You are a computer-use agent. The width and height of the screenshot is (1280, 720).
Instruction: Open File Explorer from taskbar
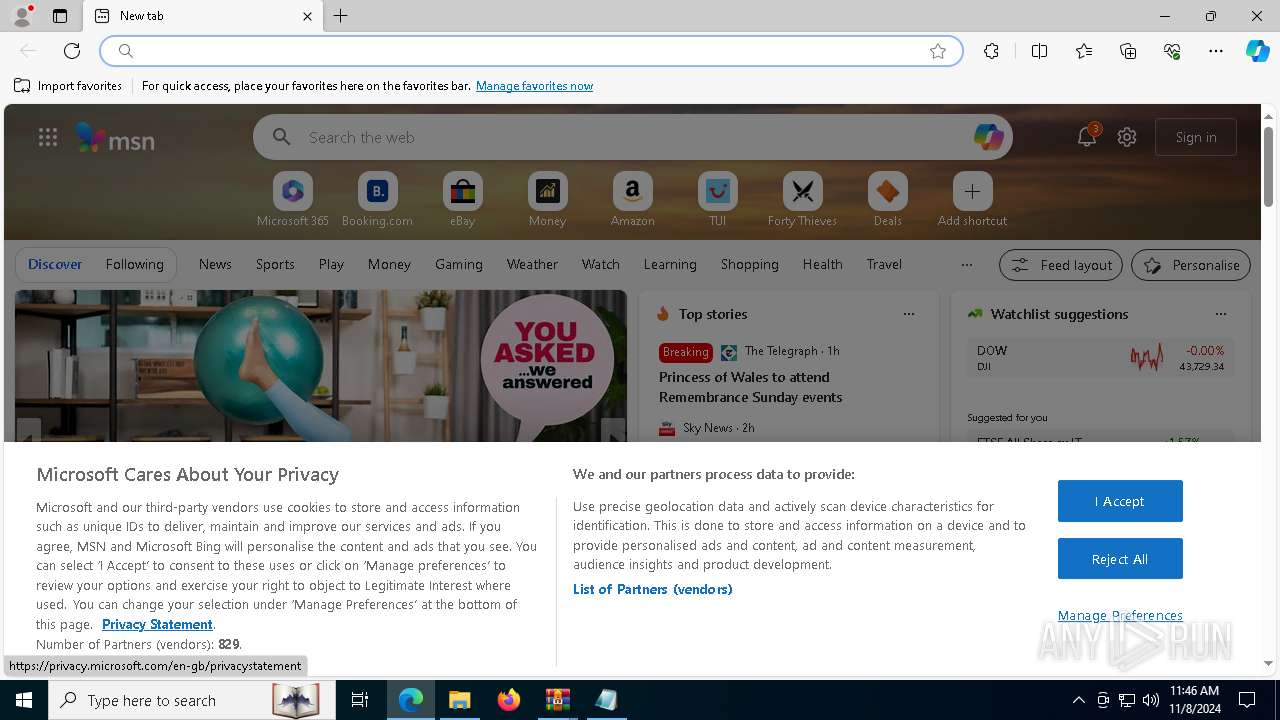tap(459, 700)
